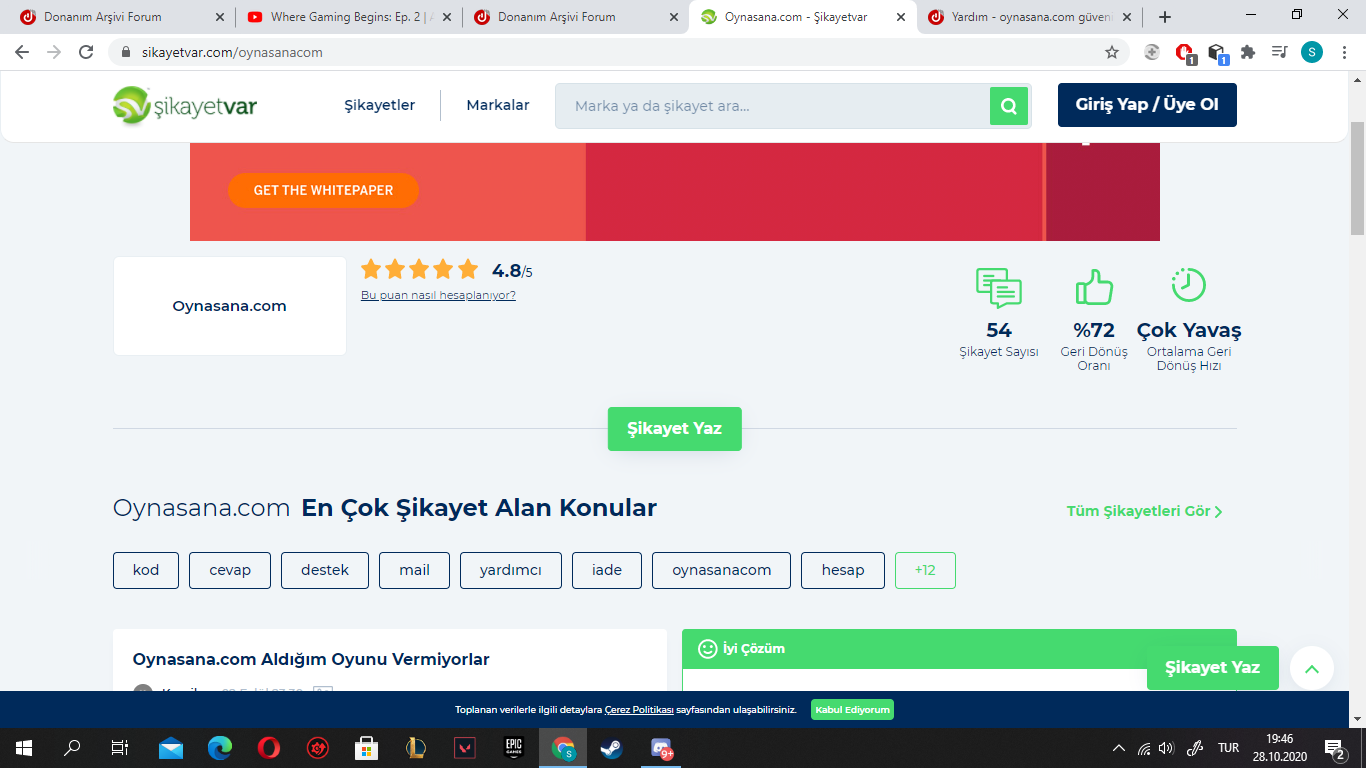Reload the page

(86, 52)
